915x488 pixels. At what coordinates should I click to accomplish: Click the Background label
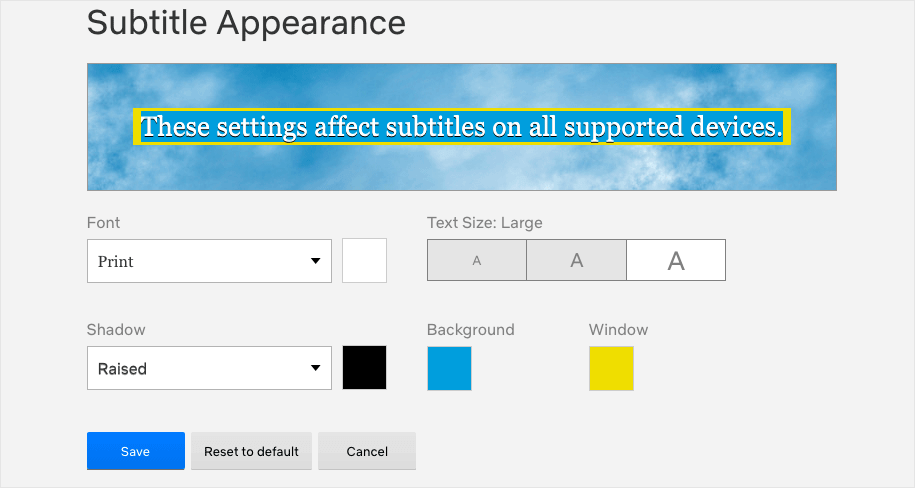click(x=471, y=330)
